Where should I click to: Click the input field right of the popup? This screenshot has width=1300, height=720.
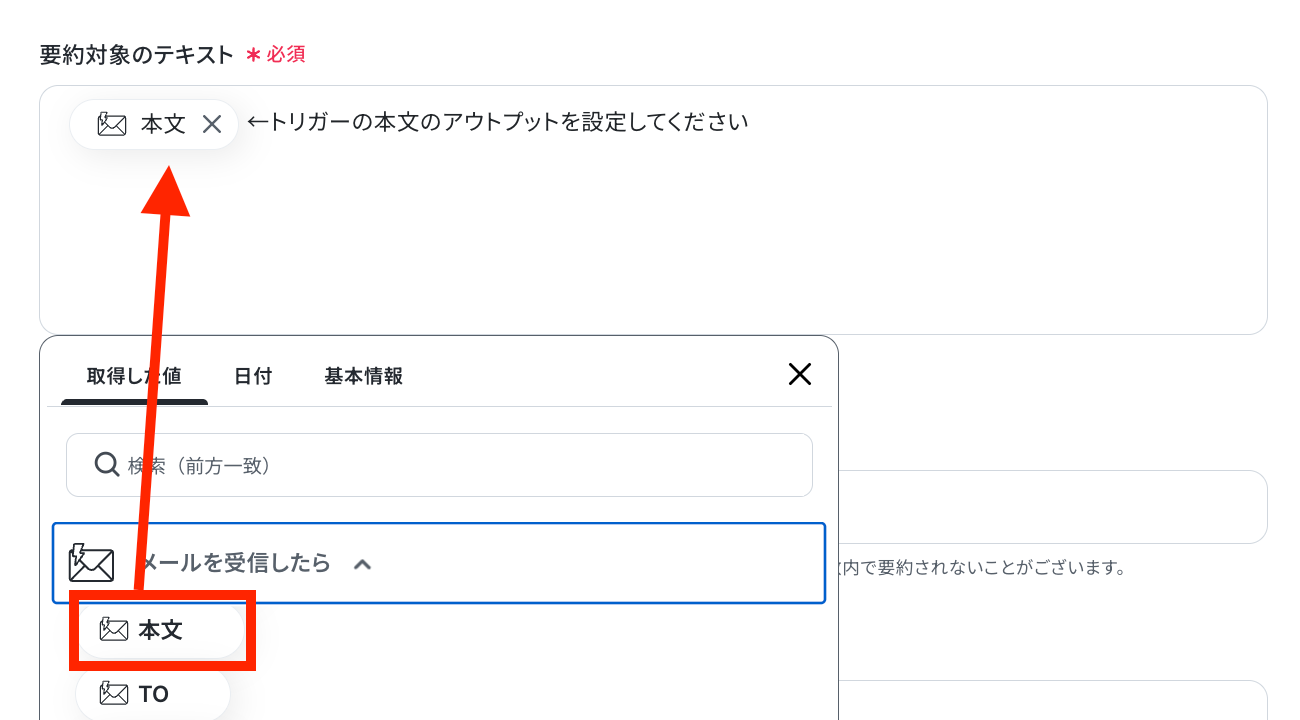pos(1052,507)
